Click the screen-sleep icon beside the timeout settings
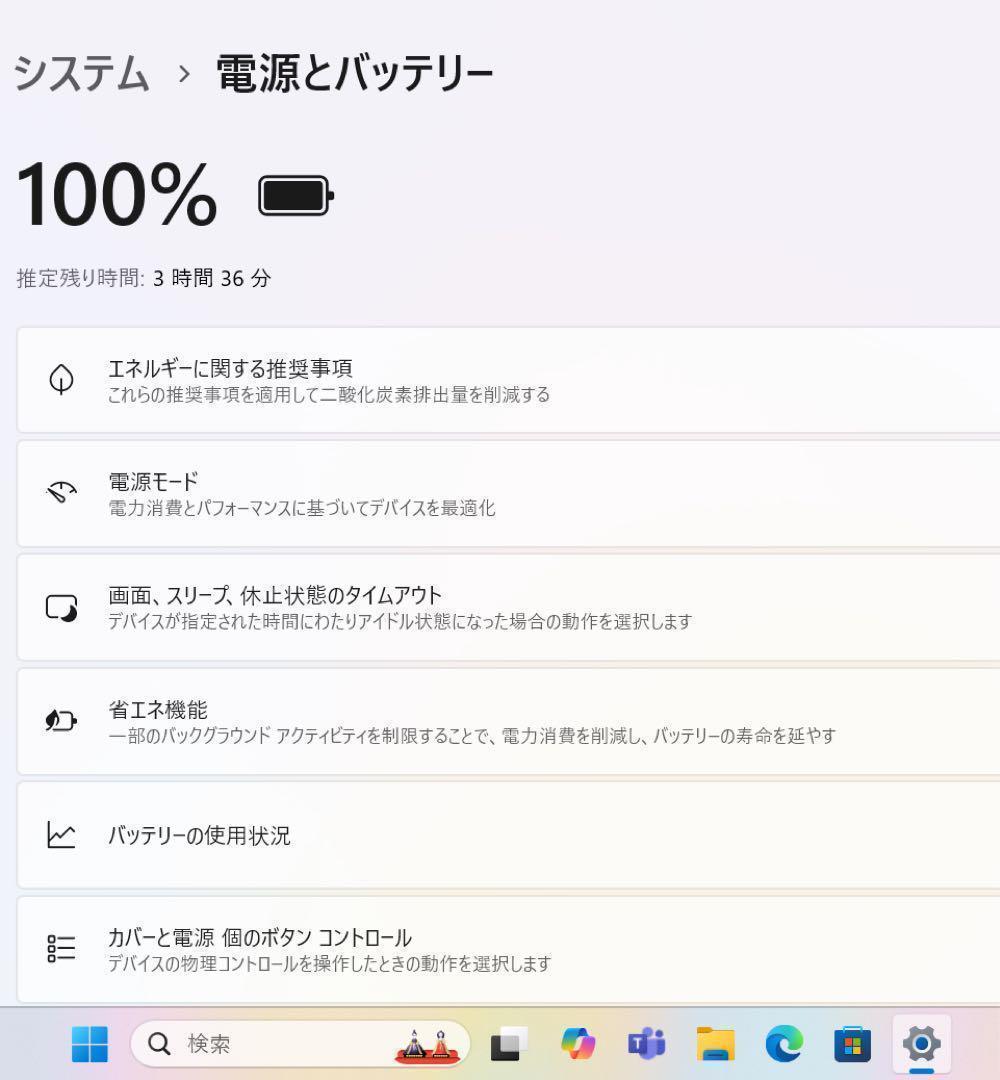The height and width of the screenshot is (1080, 1000). coord(61,608)
